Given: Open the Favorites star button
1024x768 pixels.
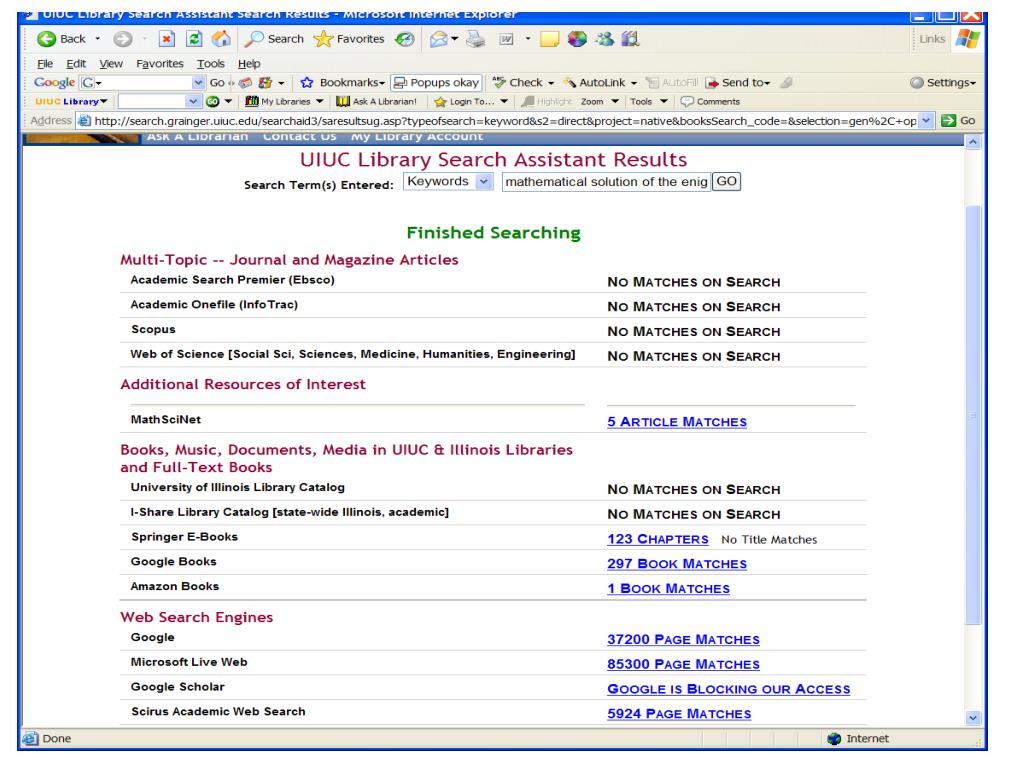Looking at the screenshot, I should [x=349, y=39].
